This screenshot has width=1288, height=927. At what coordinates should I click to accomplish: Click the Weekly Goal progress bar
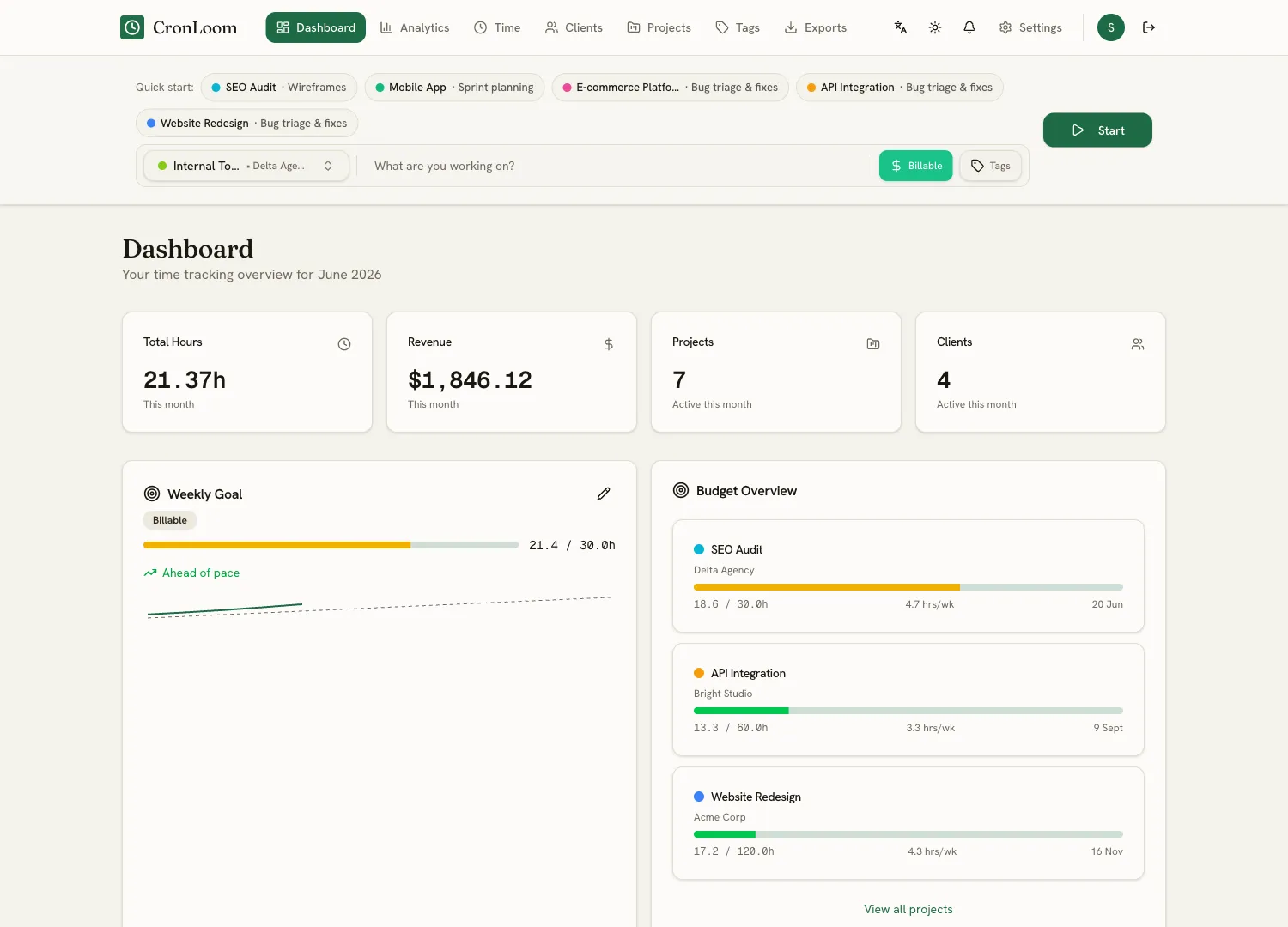click(331, 545)
